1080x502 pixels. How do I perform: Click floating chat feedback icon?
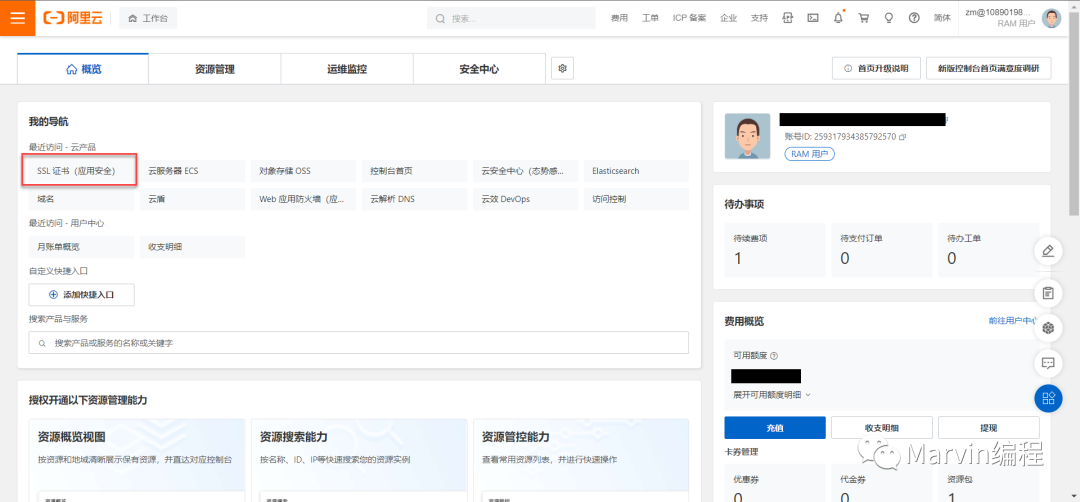pos(1048,362)
